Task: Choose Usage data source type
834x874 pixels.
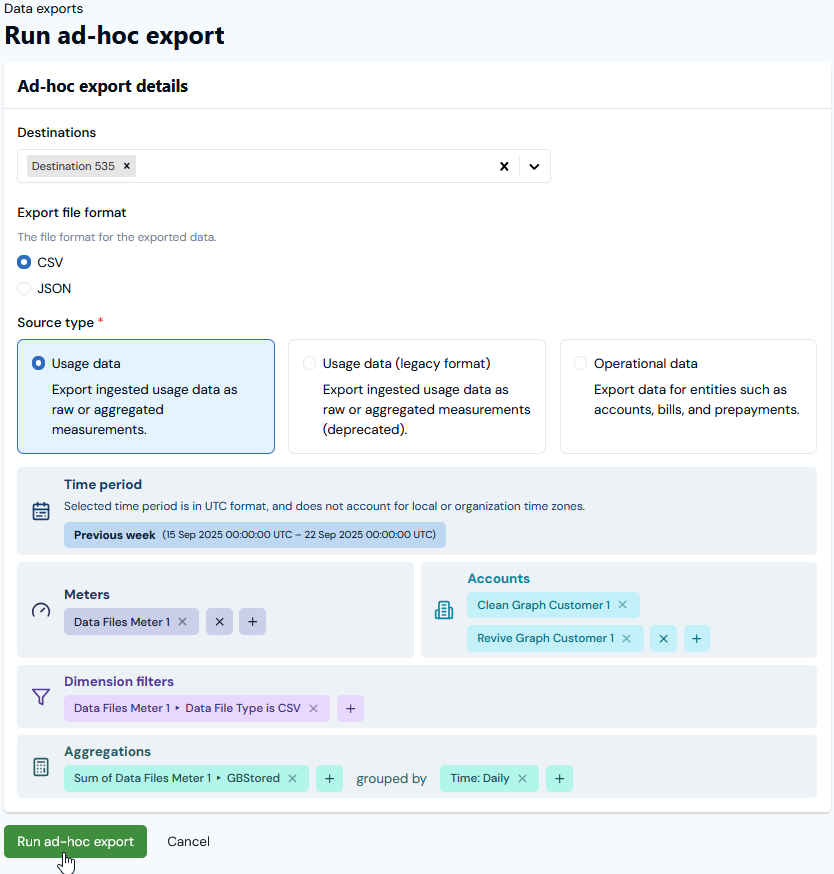Action: 39,364
